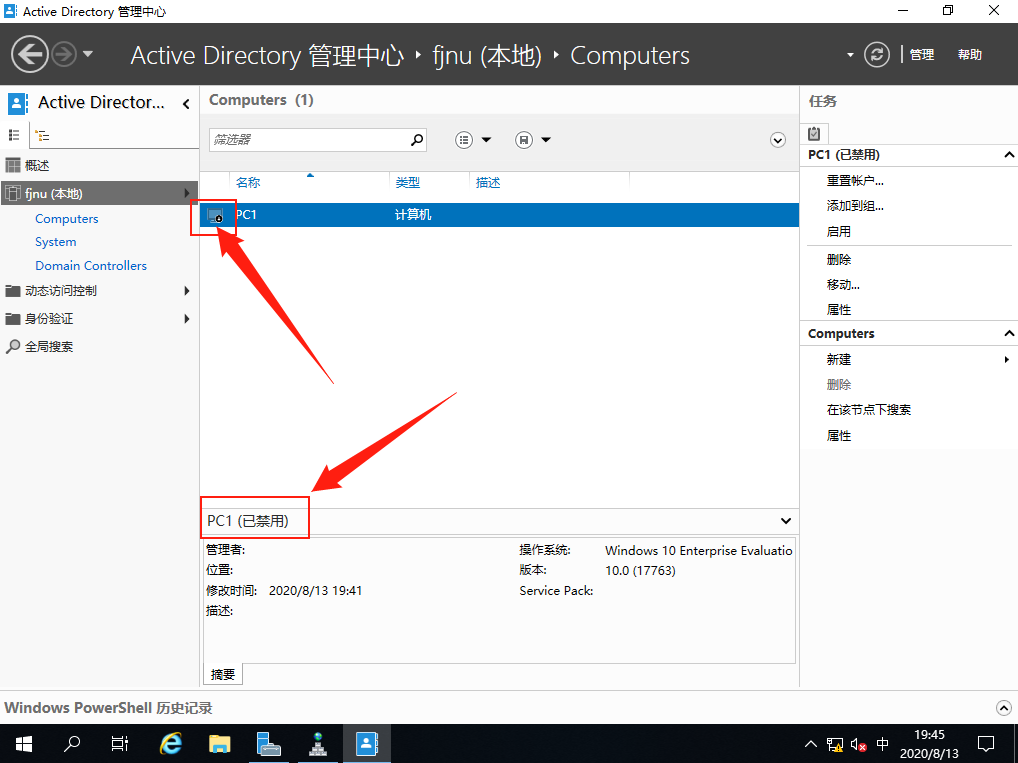Open the notification center icon

click(986, 744)
